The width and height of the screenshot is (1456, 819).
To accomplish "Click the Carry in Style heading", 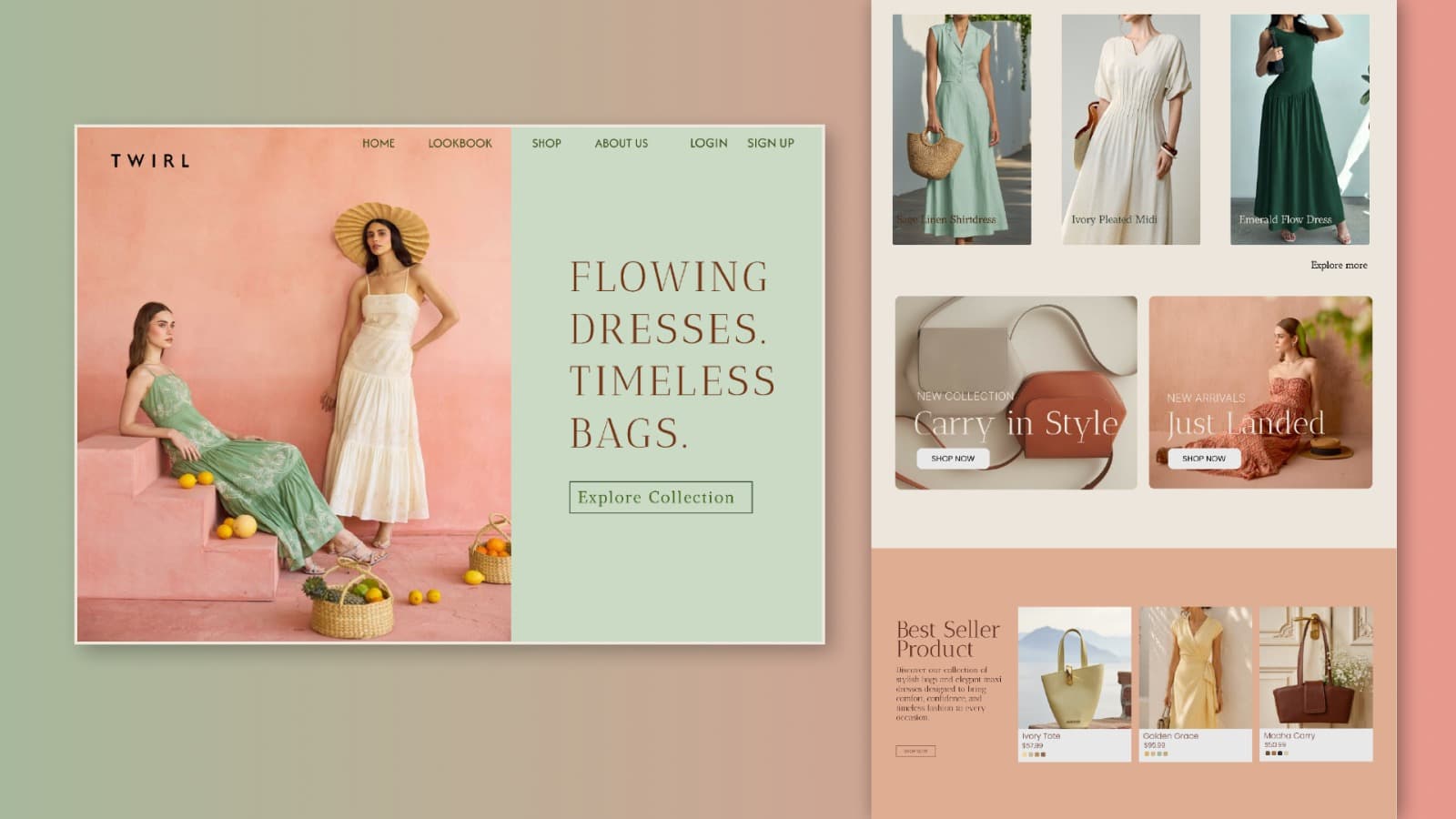I will click(1016, 424).
